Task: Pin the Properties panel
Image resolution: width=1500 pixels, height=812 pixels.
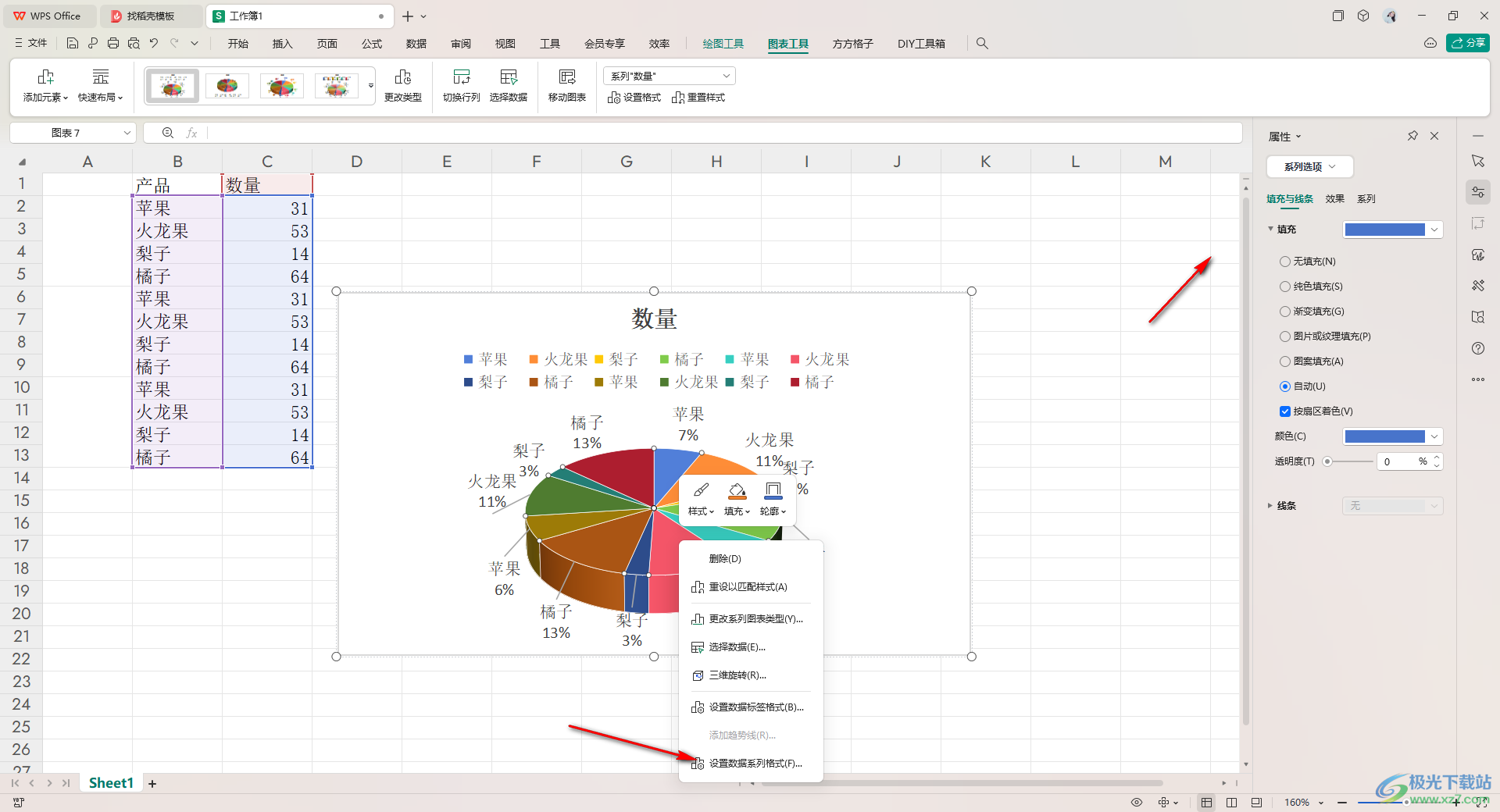Action: (1412, 136)
